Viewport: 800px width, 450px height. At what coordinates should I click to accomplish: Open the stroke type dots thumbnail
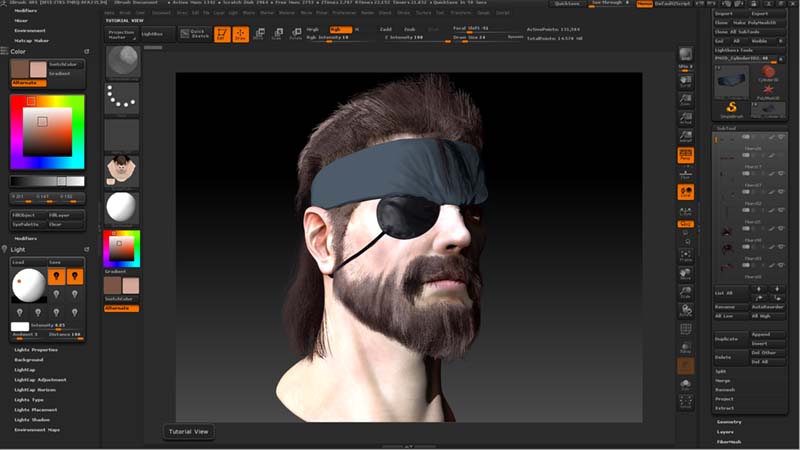122,97
